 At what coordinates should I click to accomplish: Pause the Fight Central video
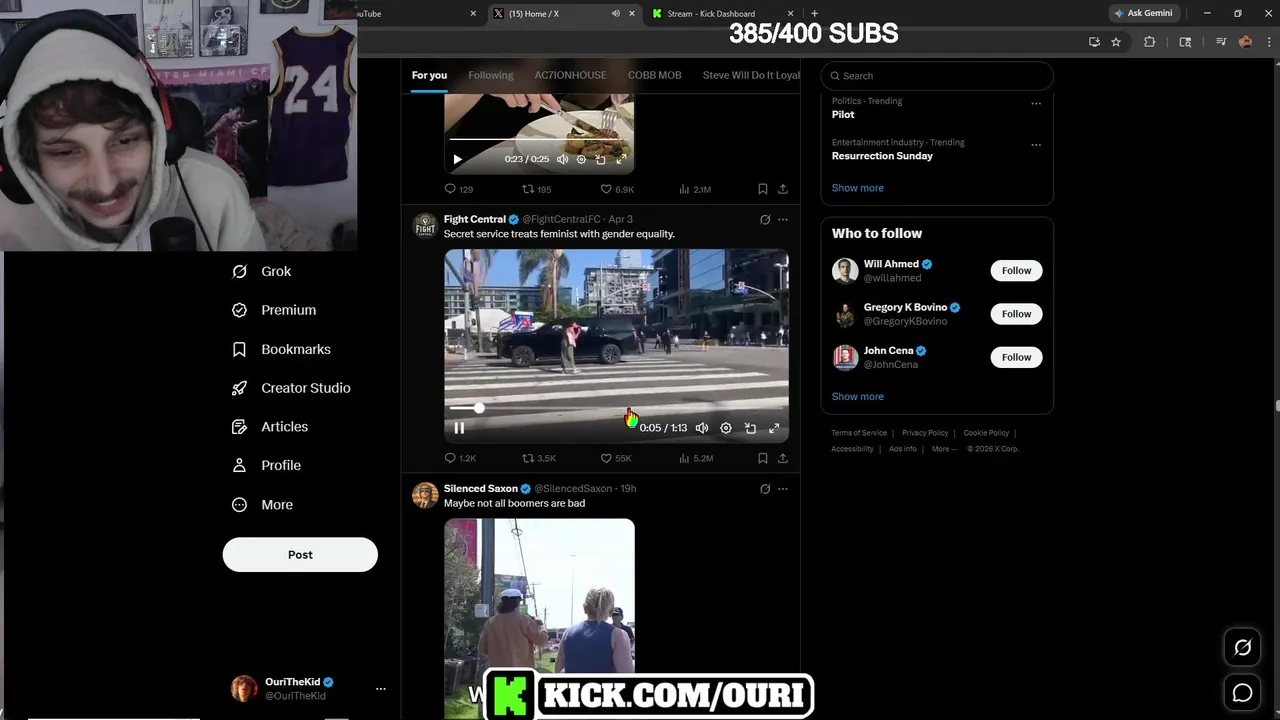[459, 428]
